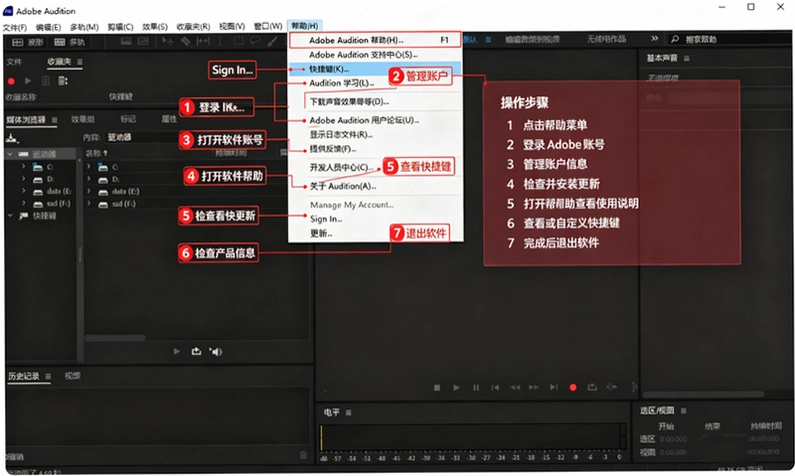The height and width of the screenshot is (476, 795).
Task: Click media browser loop preview icon
Action: (x=196, y=351)
